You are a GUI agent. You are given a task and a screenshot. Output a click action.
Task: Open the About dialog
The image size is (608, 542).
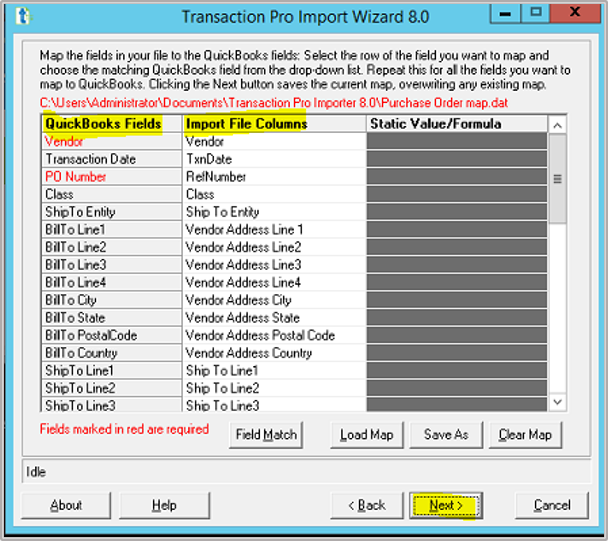[x=66, y=506]
